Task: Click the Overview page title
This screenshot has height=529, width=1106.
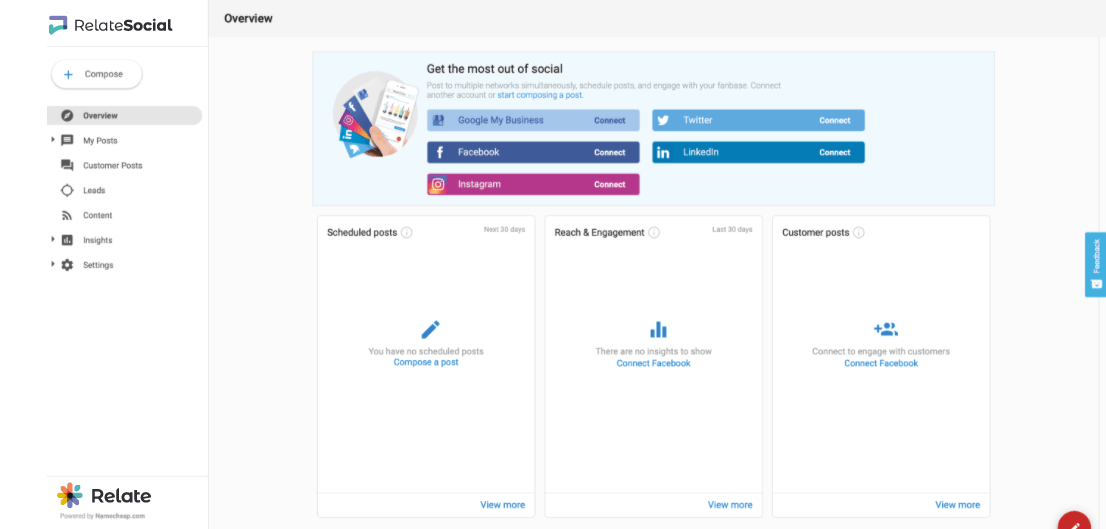Action: coord(248,18)
